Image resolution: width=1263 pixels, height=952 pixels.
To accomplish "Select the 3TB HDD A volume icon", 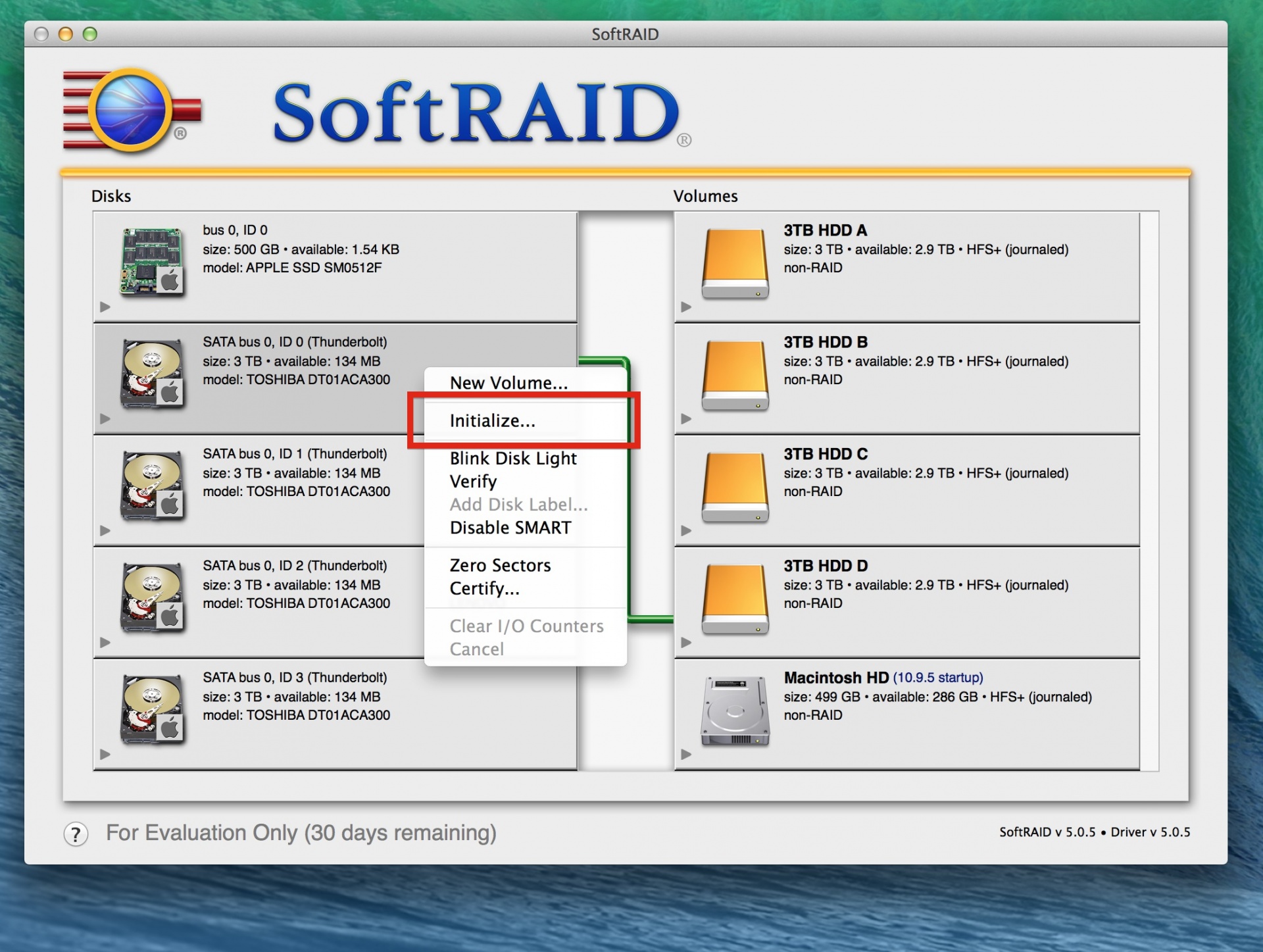I will tap(735, 263).
